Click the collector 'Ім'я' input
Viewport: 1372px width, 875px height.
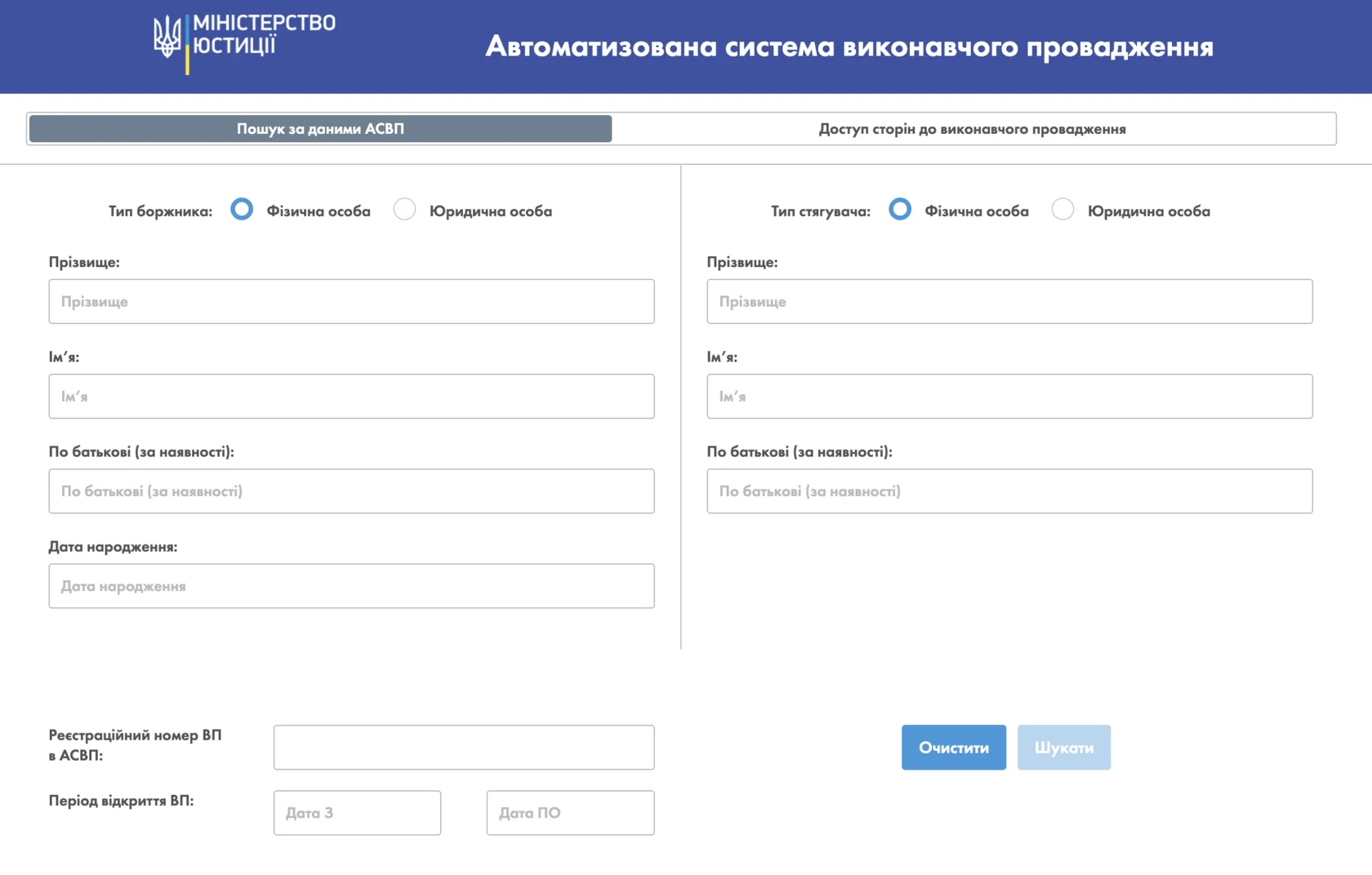click(x=1009, y=396)
